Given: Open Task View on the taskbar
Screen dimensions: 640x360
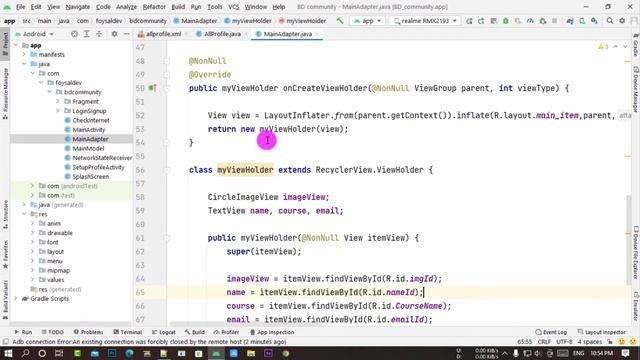Looking at the screenshot, I should click(59, 353).
